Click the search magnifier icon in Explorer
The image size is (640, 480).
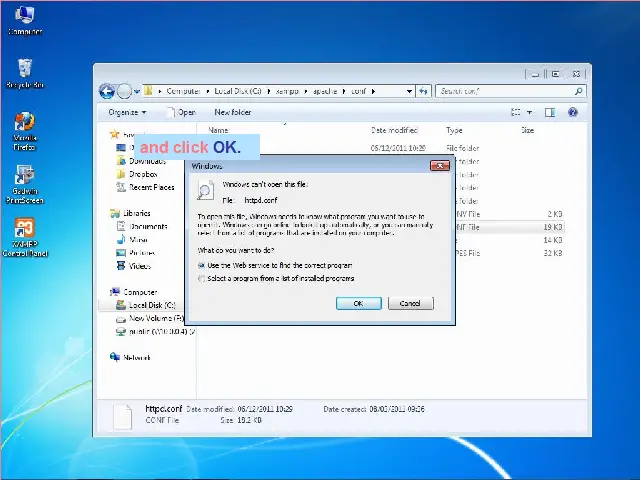pos(578,91)
